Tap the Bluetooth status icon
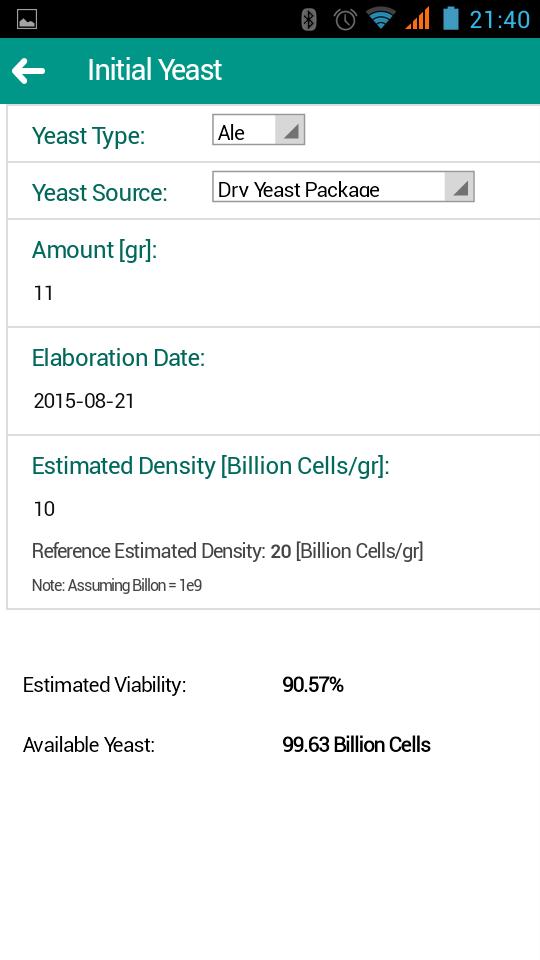 (x=309, y=19)
